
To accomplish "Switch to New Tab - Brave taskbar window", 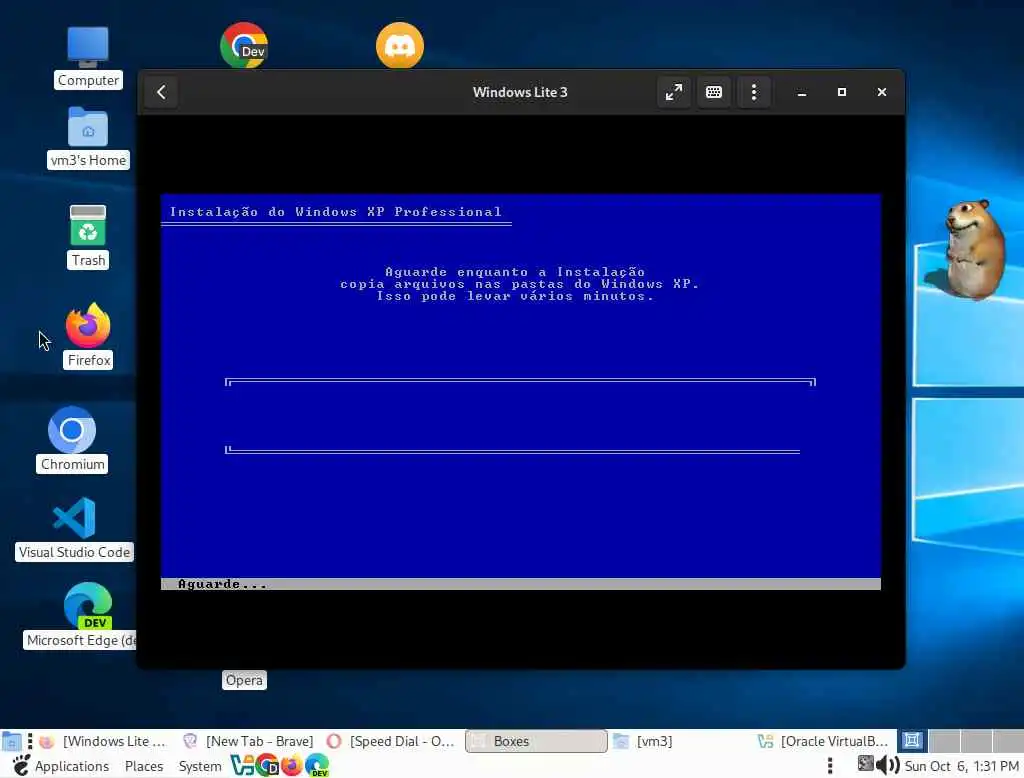I will 249,741.
